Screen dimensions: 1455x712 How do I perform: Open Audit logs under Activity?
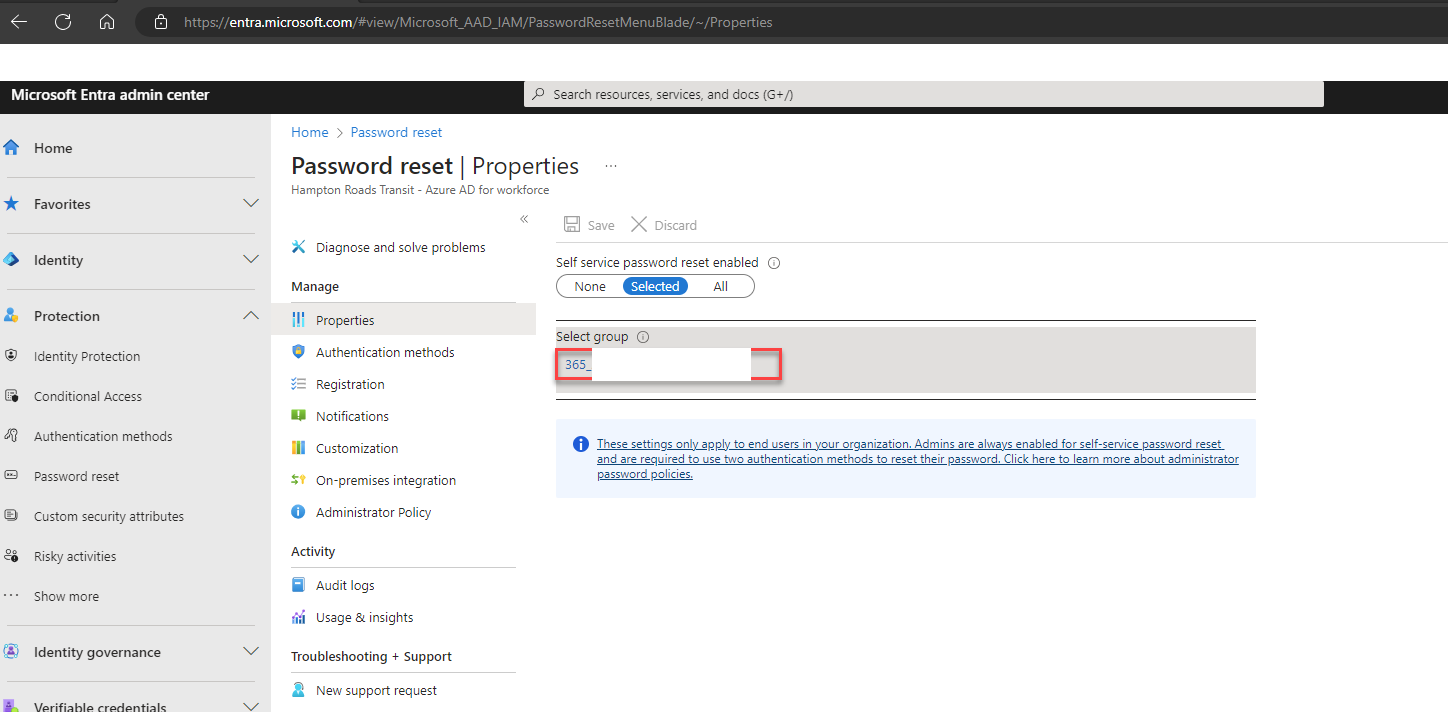click(x=345, y=585)
